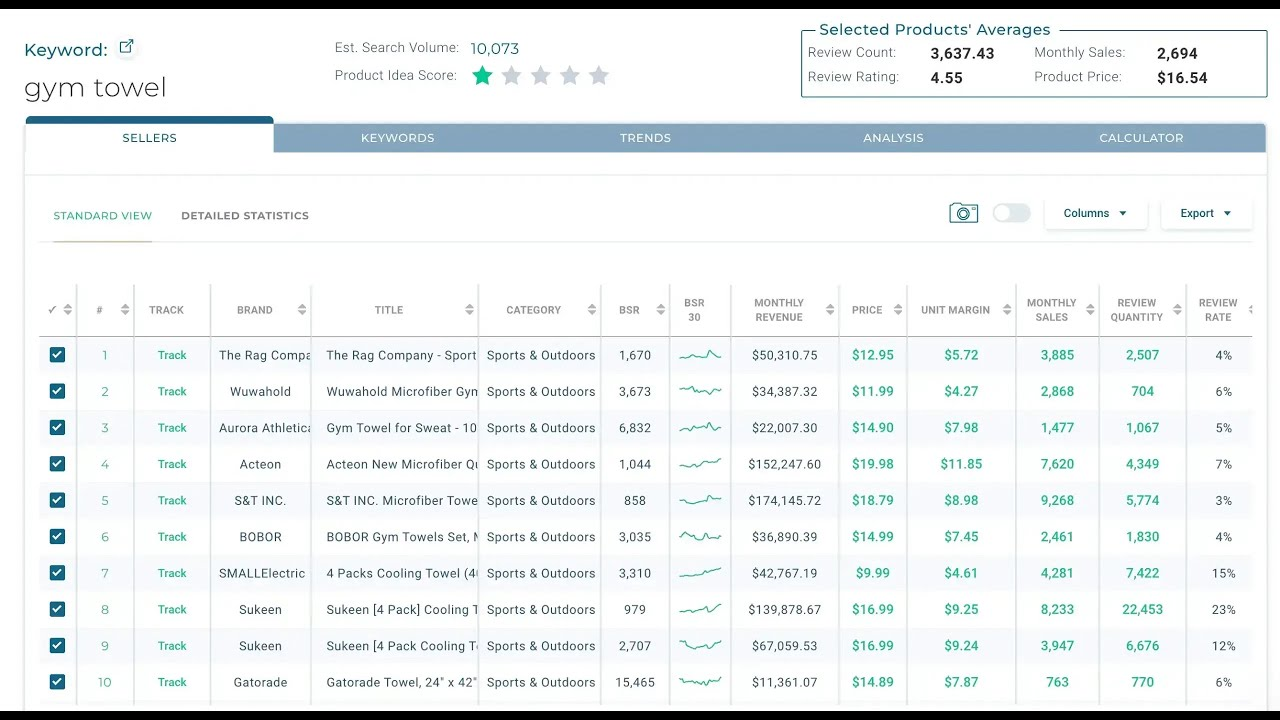Screen dimensions: 1280x720
Task: Click price $9.99 in SMALLElectric row
Action: (873, 573)
